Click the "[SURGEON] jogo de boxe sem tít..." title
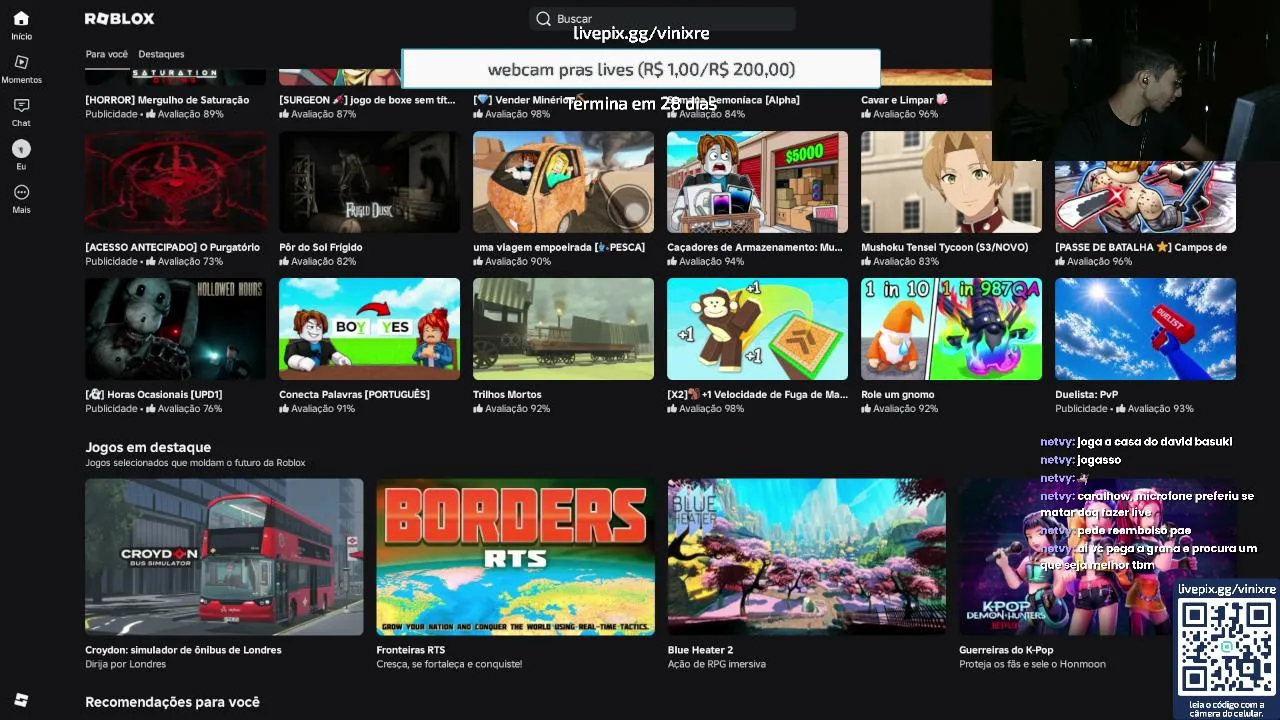This screenshot has width=1280, height=720. click(367, 100)
